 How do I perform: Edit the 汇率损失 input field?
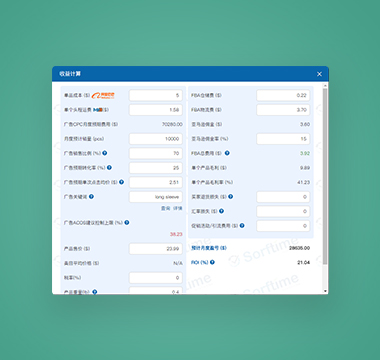click(283, 211)
